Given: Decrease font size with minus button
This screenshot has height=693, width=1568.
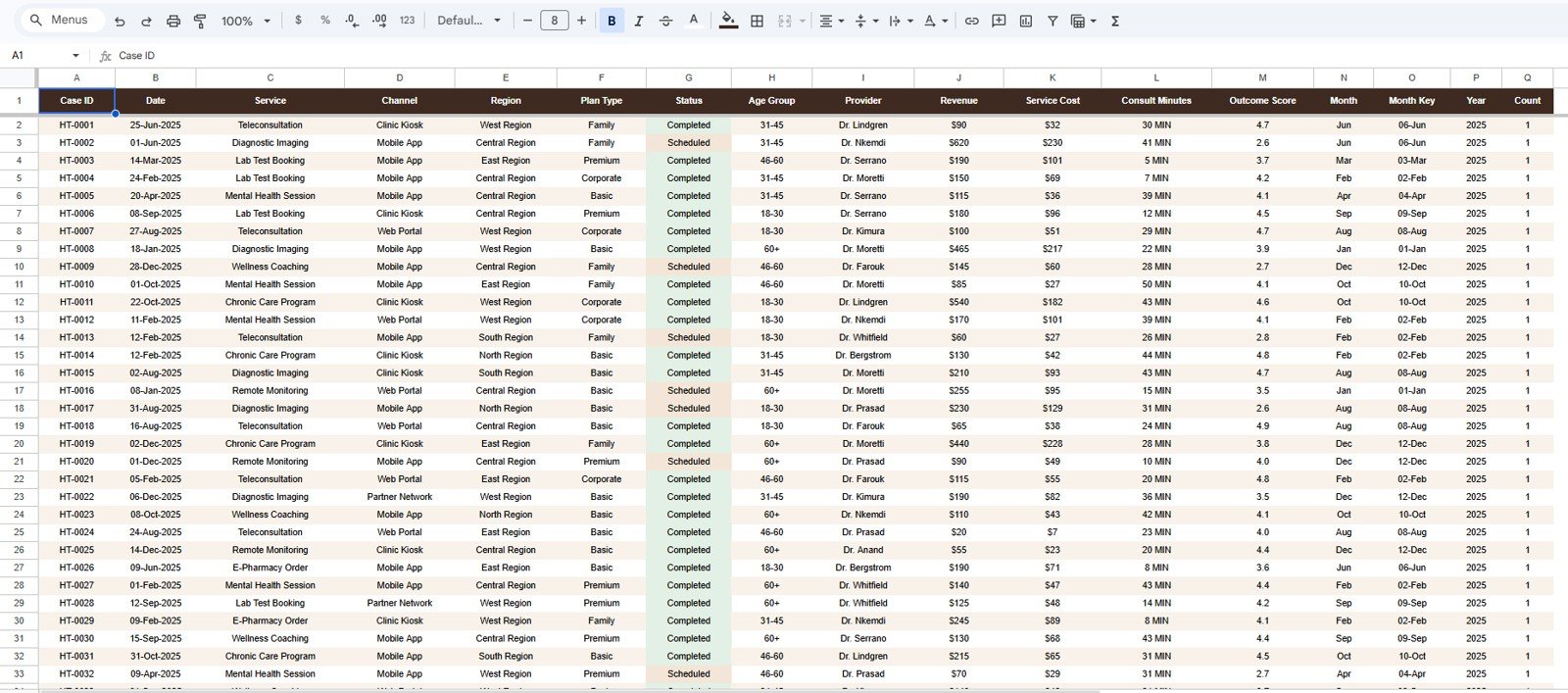Looking at the screenshot, I should 527,21.
